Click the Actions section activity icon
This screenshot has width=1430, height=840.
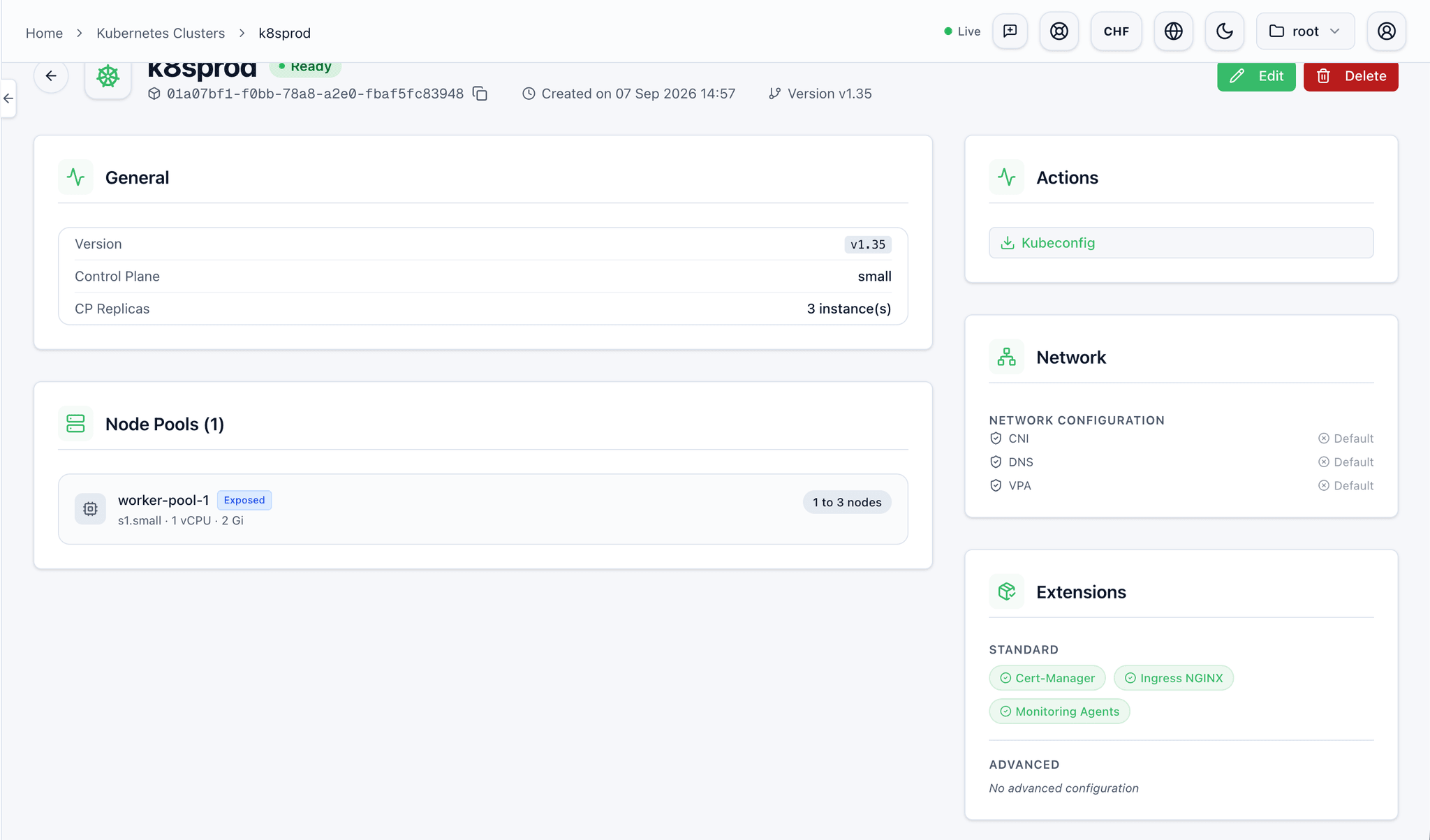pos(1007,177)
